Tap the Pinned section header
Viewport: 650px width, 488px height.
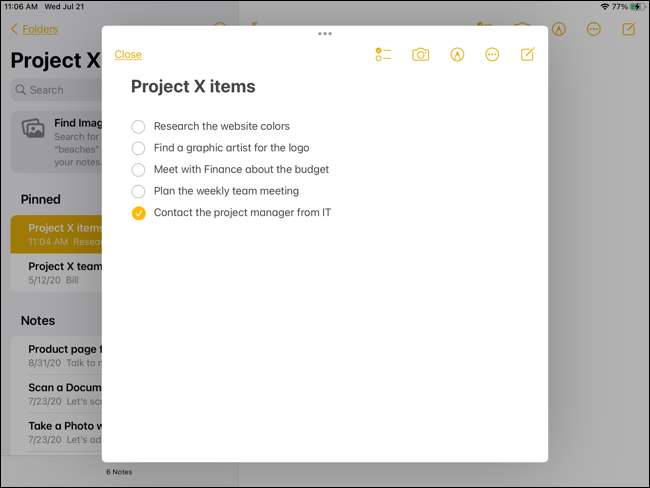pyautogui.click(x=41, y=199)
